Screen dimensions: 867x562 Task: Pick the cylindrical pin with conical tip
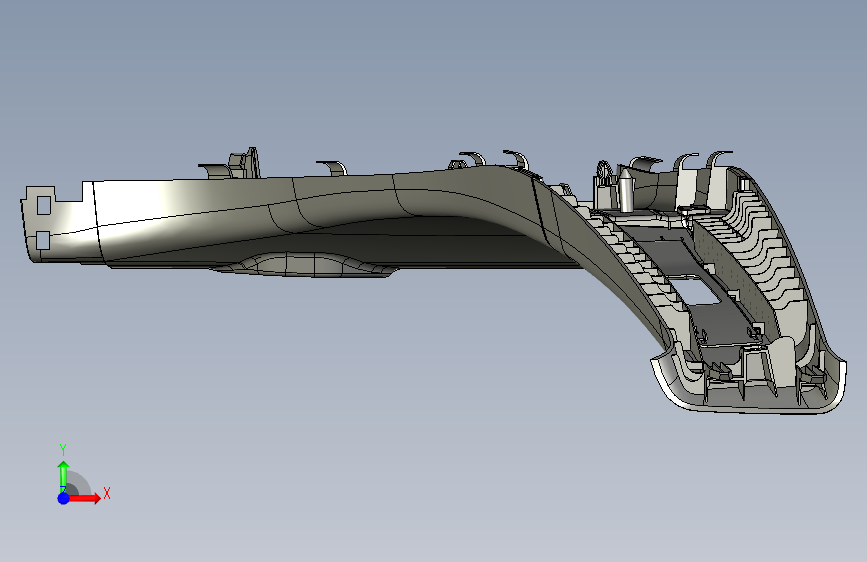coord(626,190)
